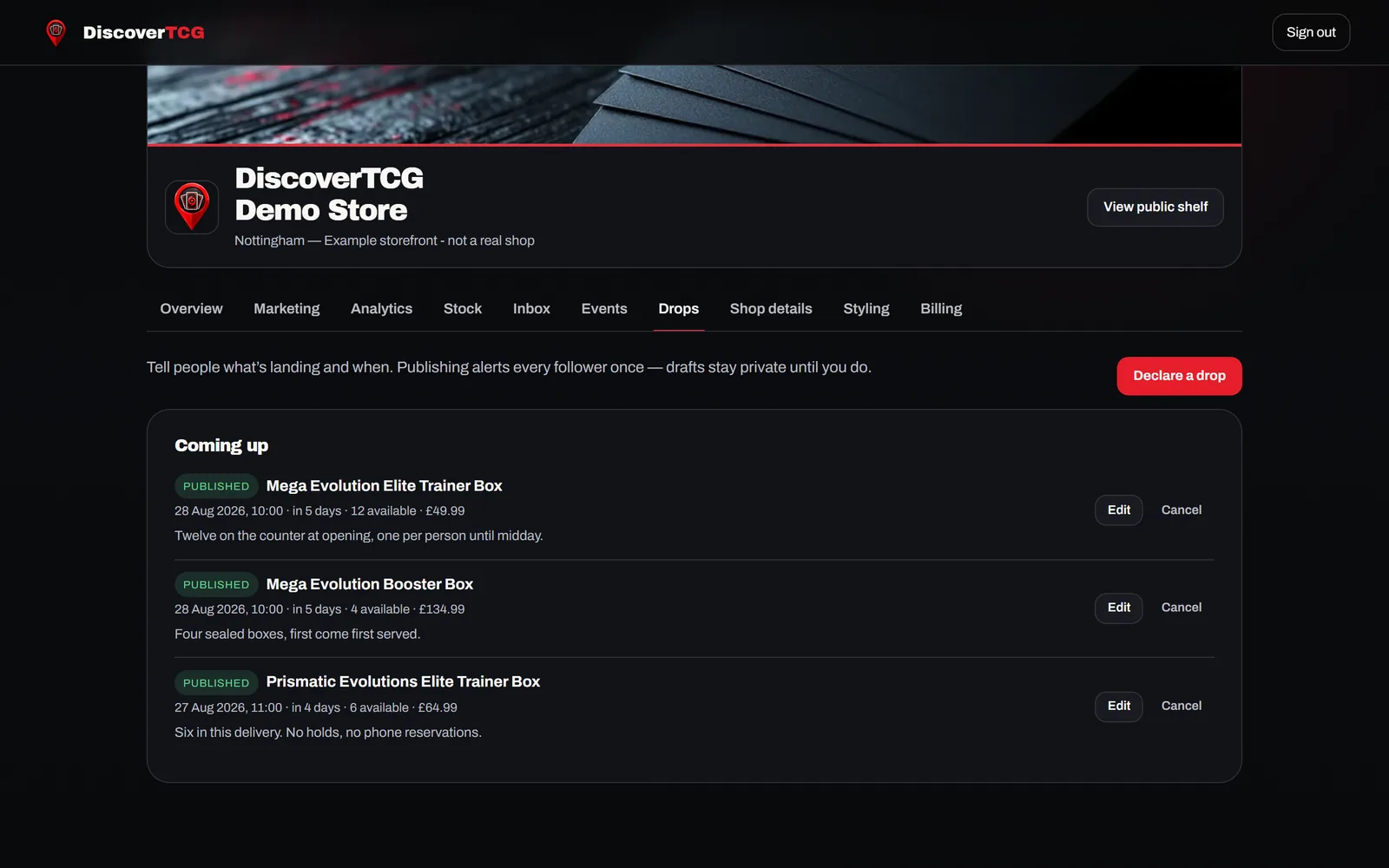Screen dimensions: 1389x868
Task: Click the '12 available · £49.99' details line
Action: coord(319,511)
